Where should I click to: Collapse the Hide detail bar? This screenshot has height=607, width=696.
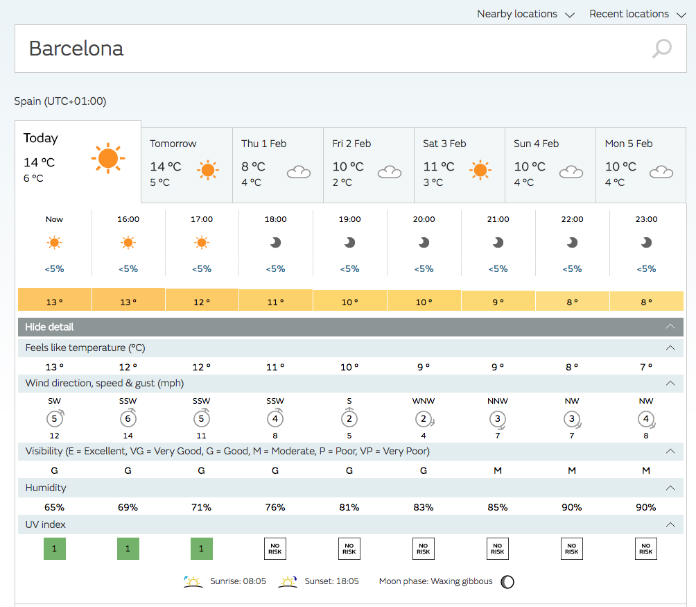tap(670, 327)
